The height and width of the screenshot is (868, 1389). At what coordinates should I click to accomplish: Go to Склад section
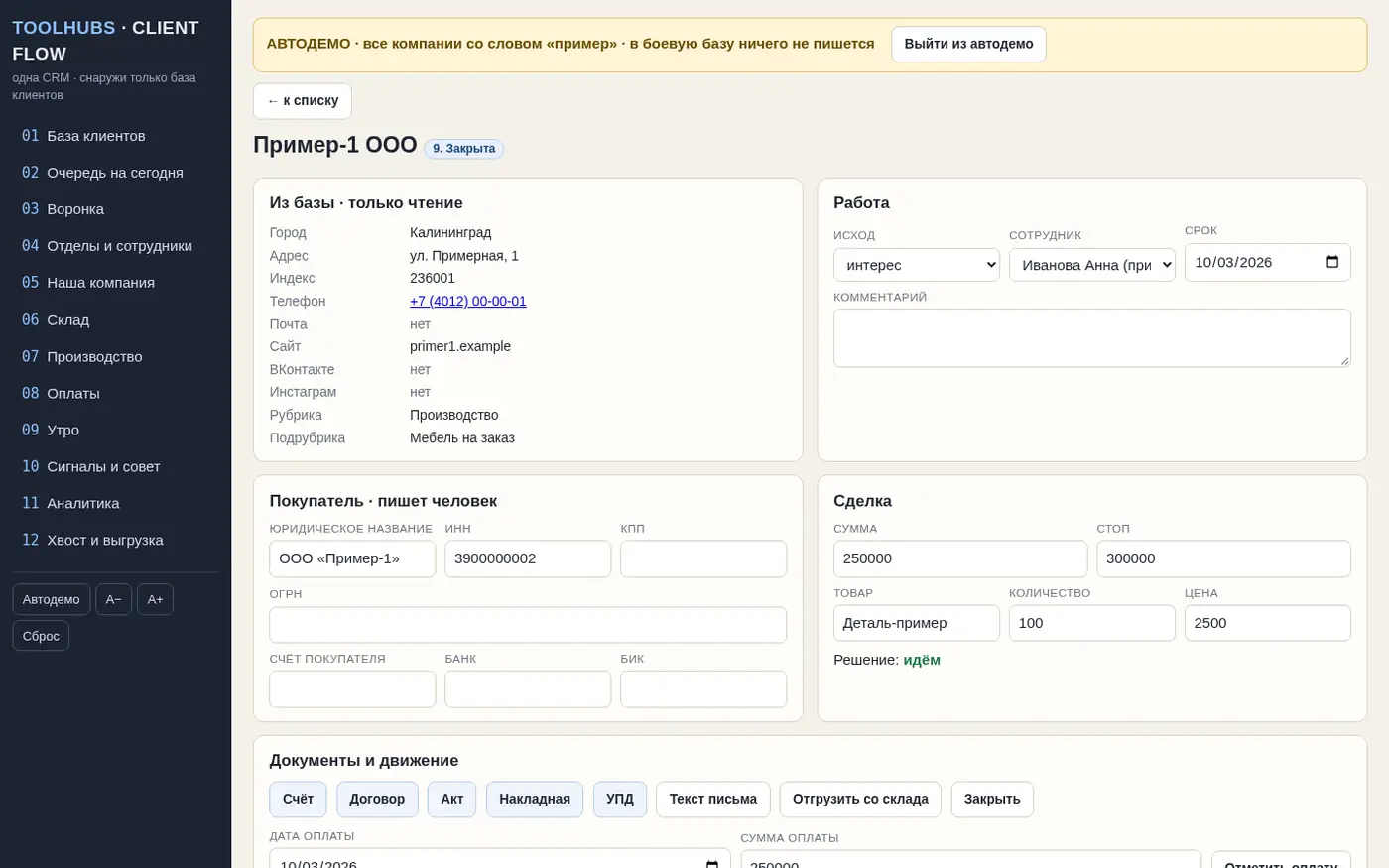115,319
